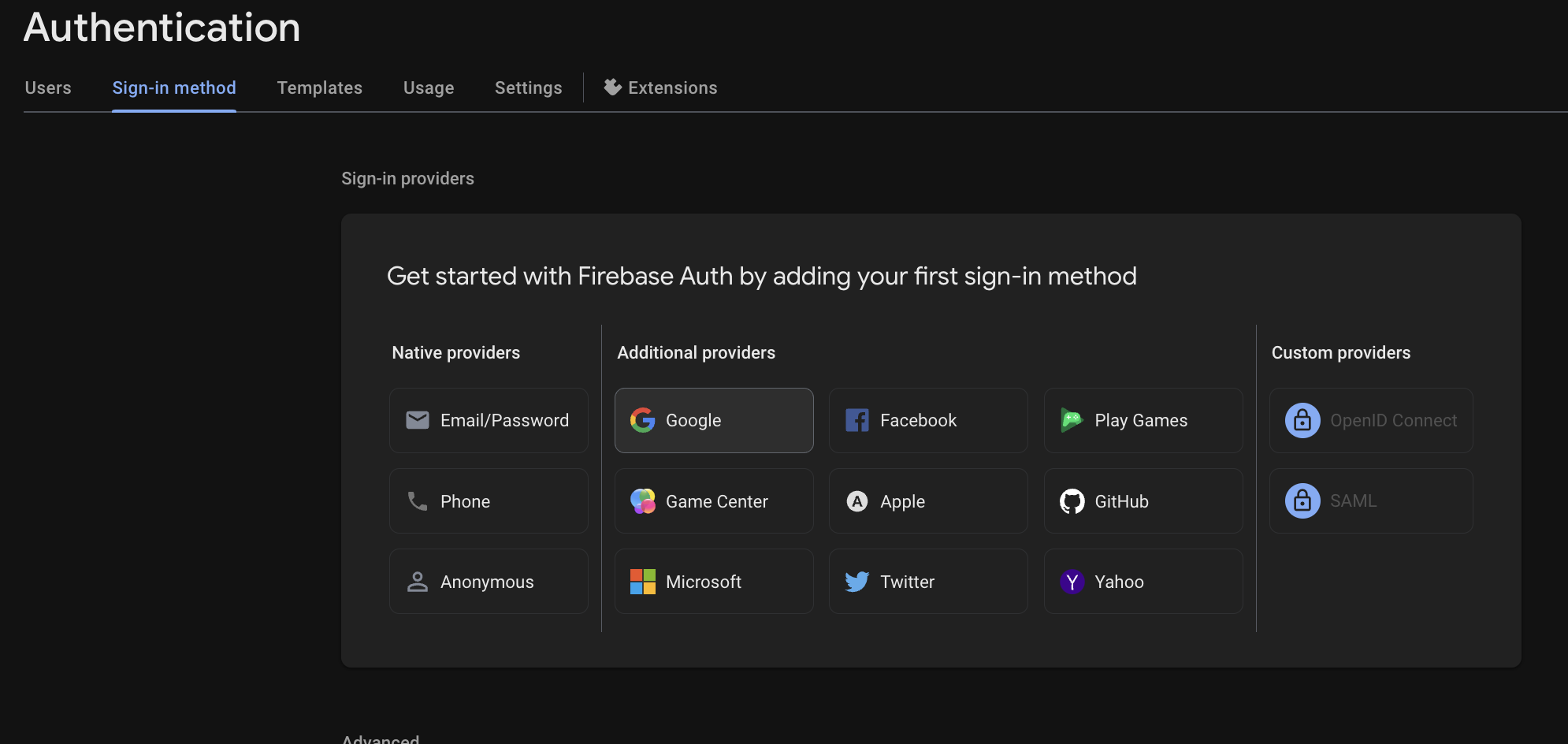Click the Phone handset icon
Viewport: 1568px width, 744px height.
coord(418,500)
